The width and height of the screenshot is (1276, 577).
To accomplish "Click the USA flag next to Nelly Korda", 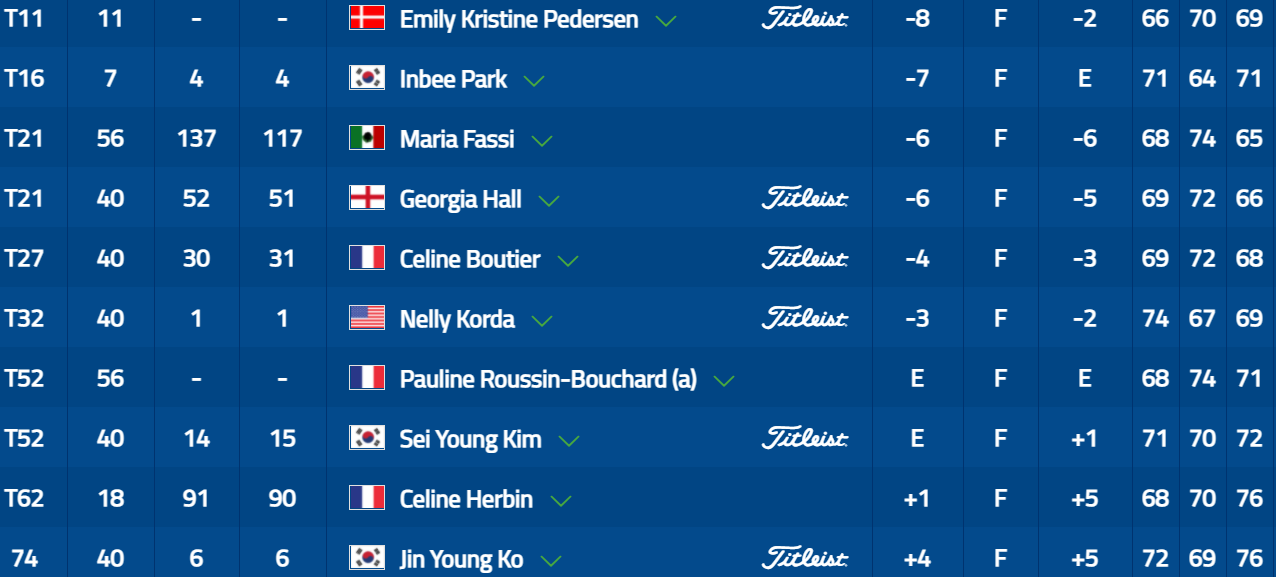I will [x=367, y=318].
